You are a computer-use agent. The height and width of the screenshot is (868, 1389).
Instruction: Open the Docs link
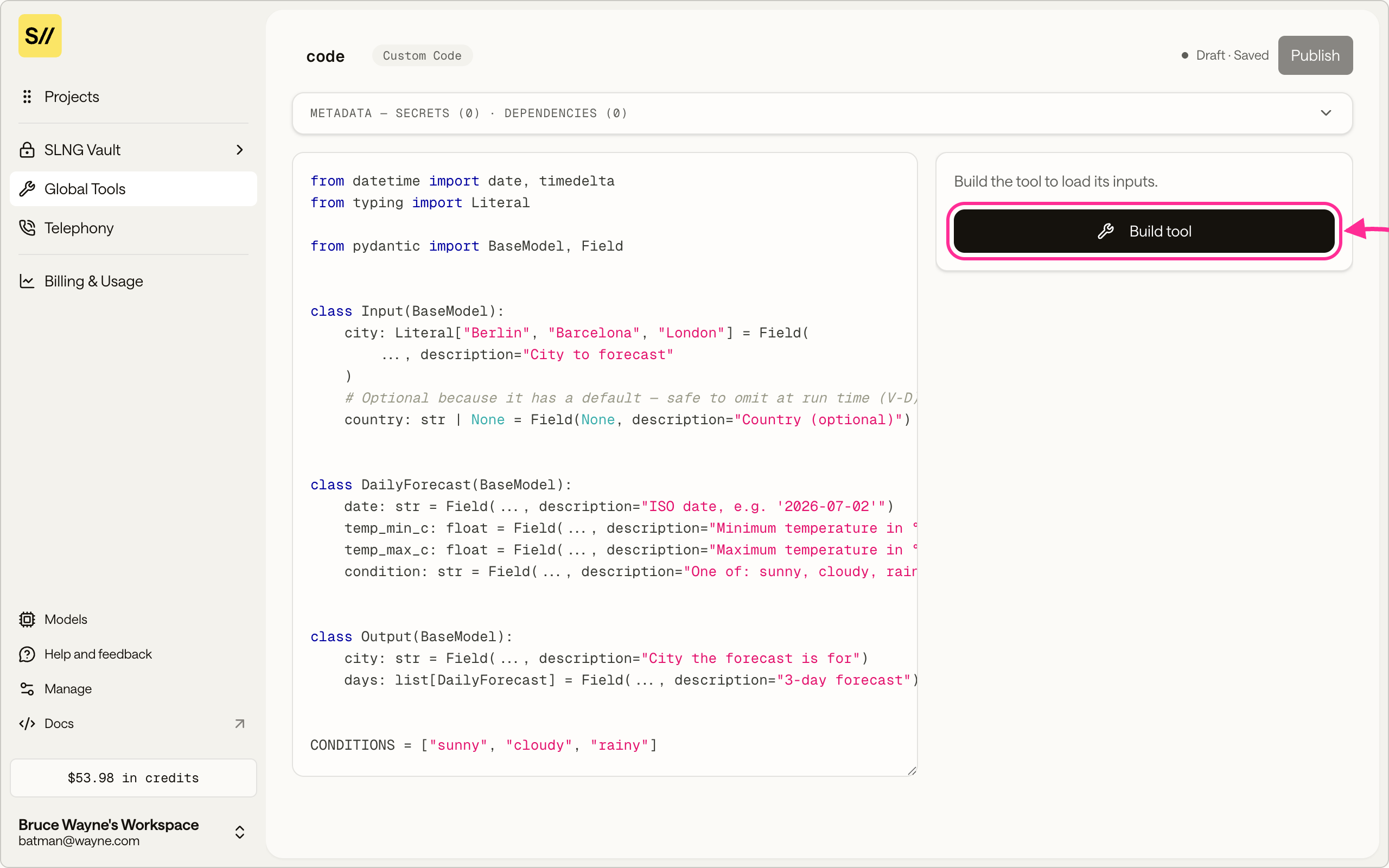pyautogui.click(x=133, y=723)
